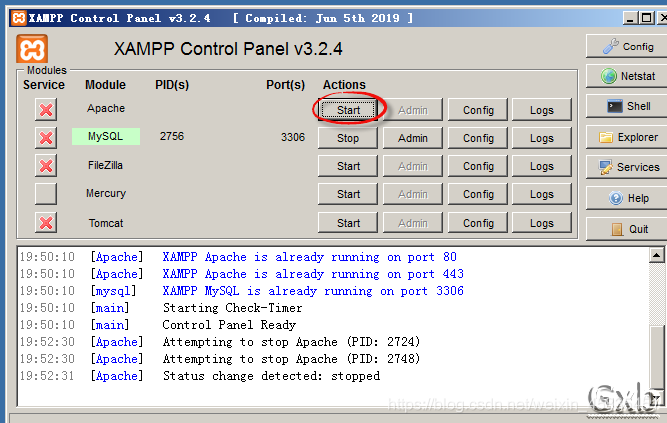
Task: Maximize the XAMPP Control Panel window
Action: (x=647, y=18)
